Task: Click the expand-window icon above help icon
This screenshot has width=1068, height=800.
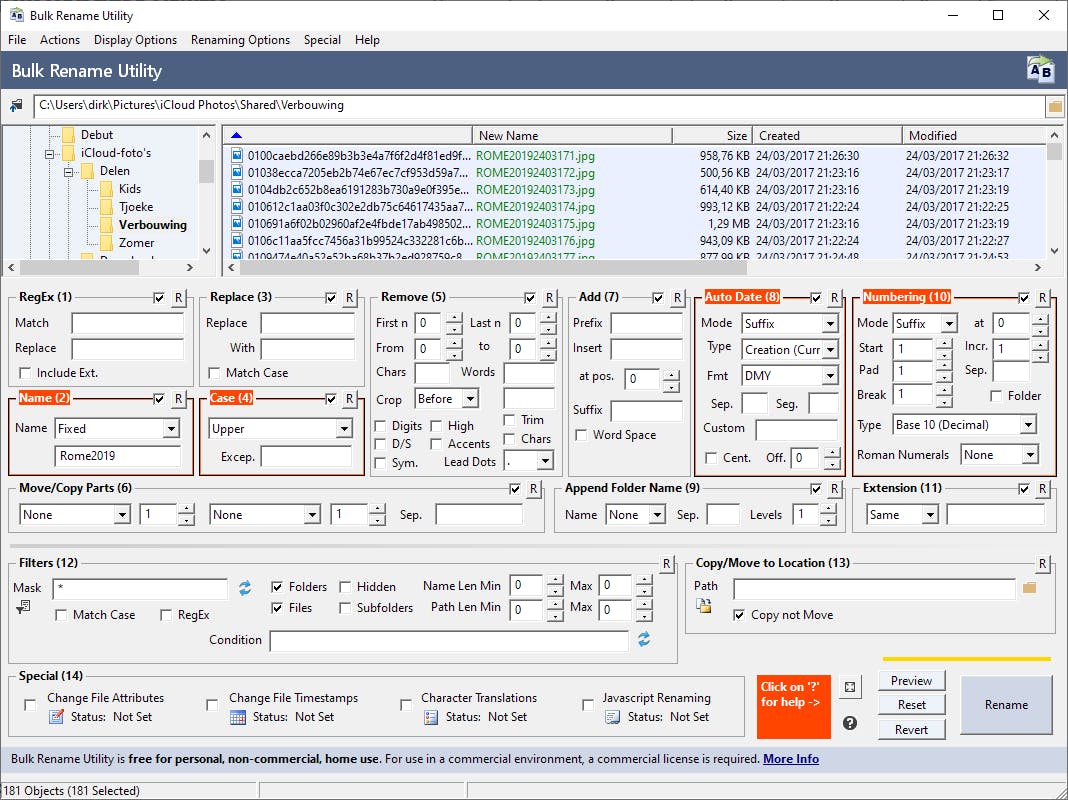Action: [x=850, y=687]
